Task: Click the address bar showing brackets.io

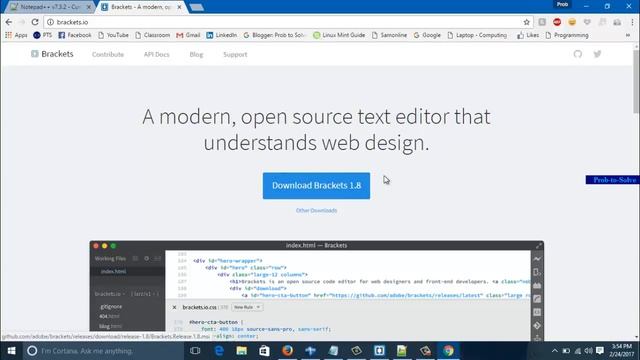Action: click(x=286, y=22)
